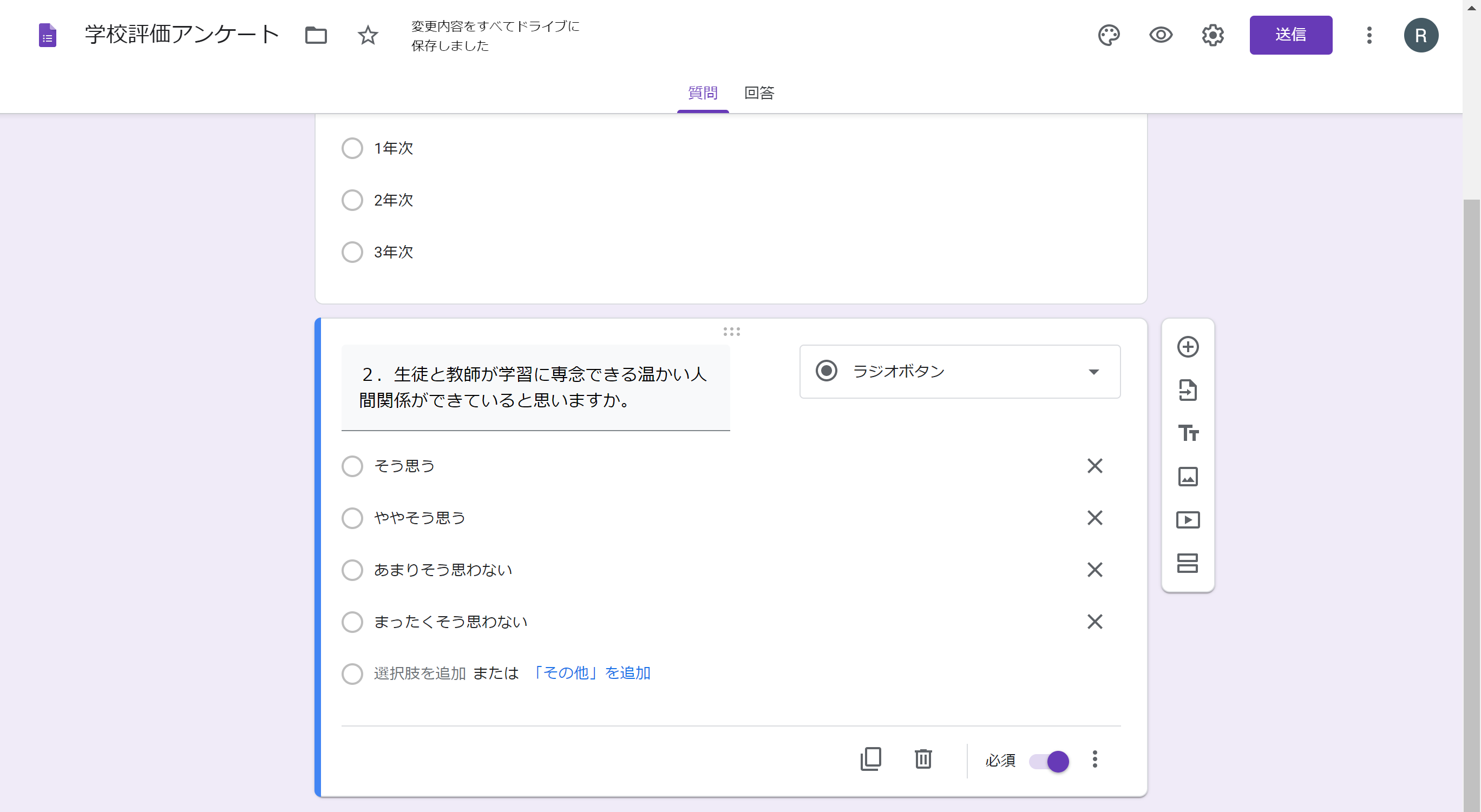Select the 3年次 radio option
This screenshot has width=1481, height=812.
[352, 252]
